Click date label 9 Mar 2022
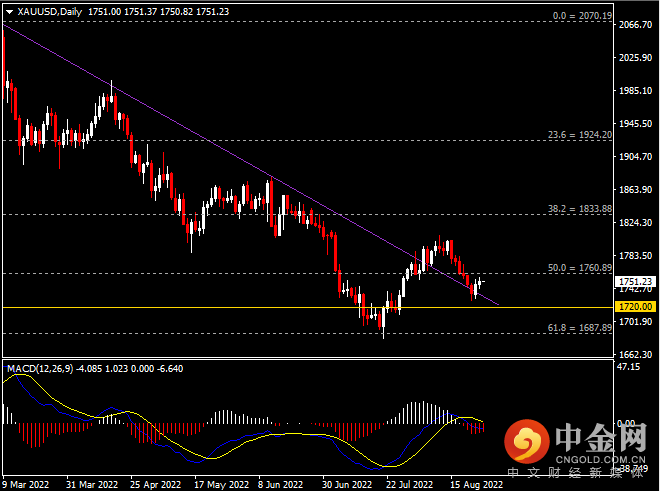The image size is (661, 491). (x=26, y=485)
